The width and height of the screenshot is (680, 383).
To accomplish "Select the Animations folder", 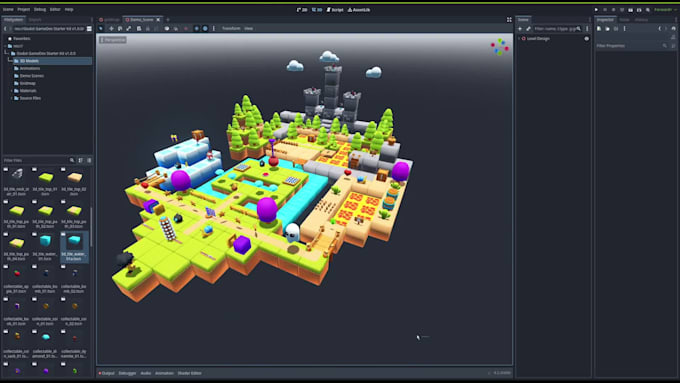I will coord(30,69).
